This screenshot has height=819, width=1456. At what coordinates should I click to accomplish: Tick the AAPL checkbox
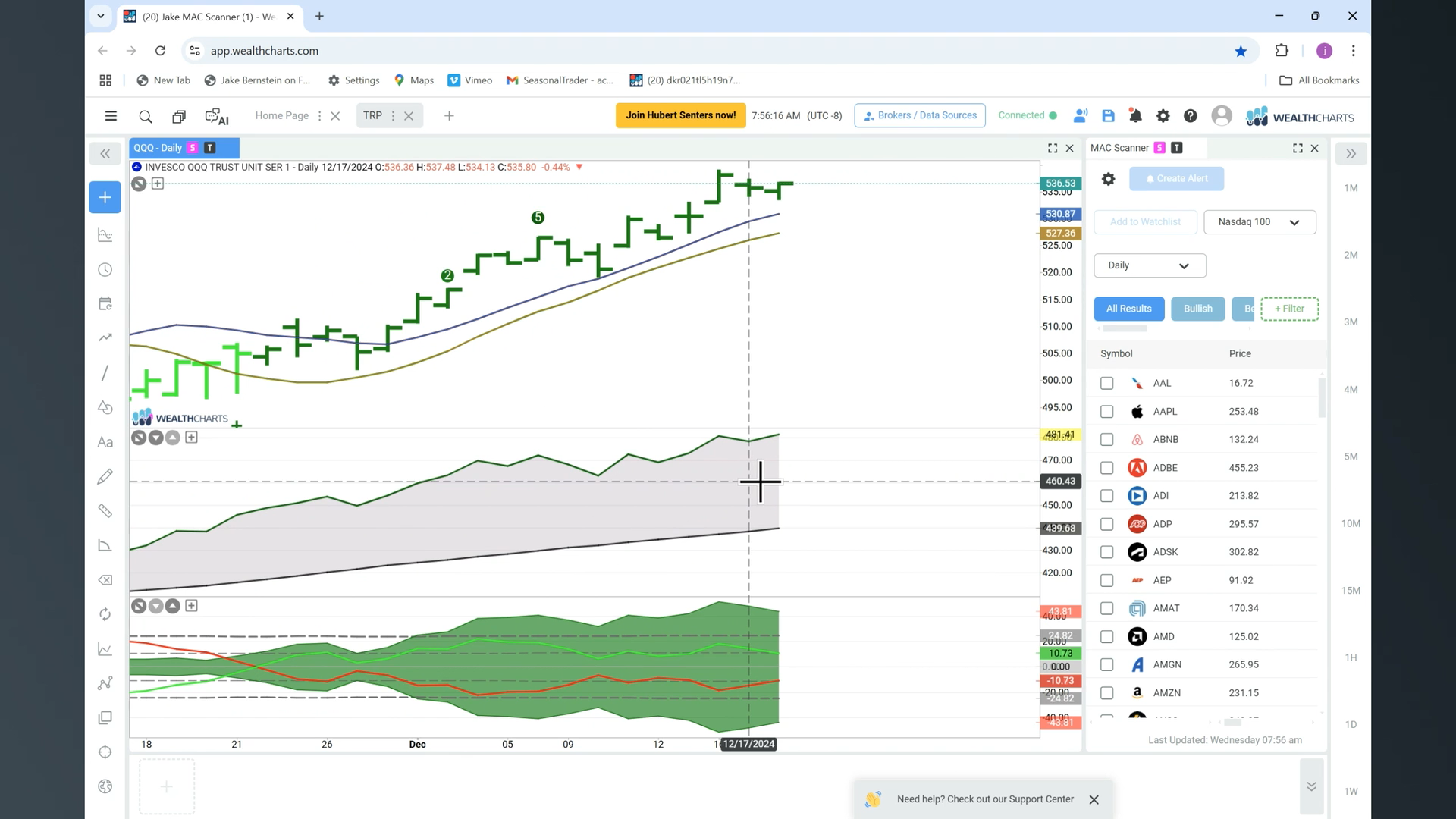pos(1107,412)
